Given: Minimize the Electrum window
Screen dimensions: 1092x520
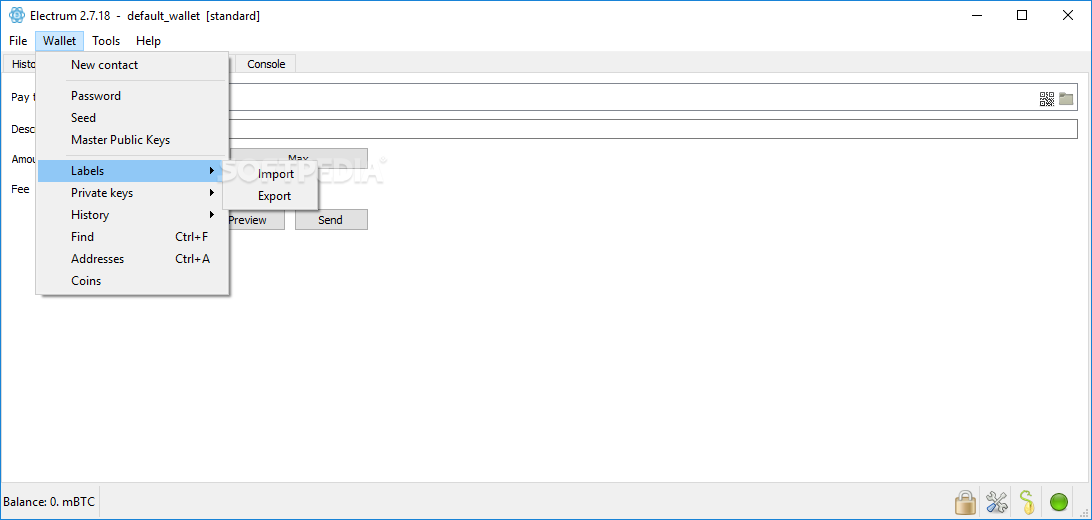Looking at the screenshot, I should tap(976, 15).
